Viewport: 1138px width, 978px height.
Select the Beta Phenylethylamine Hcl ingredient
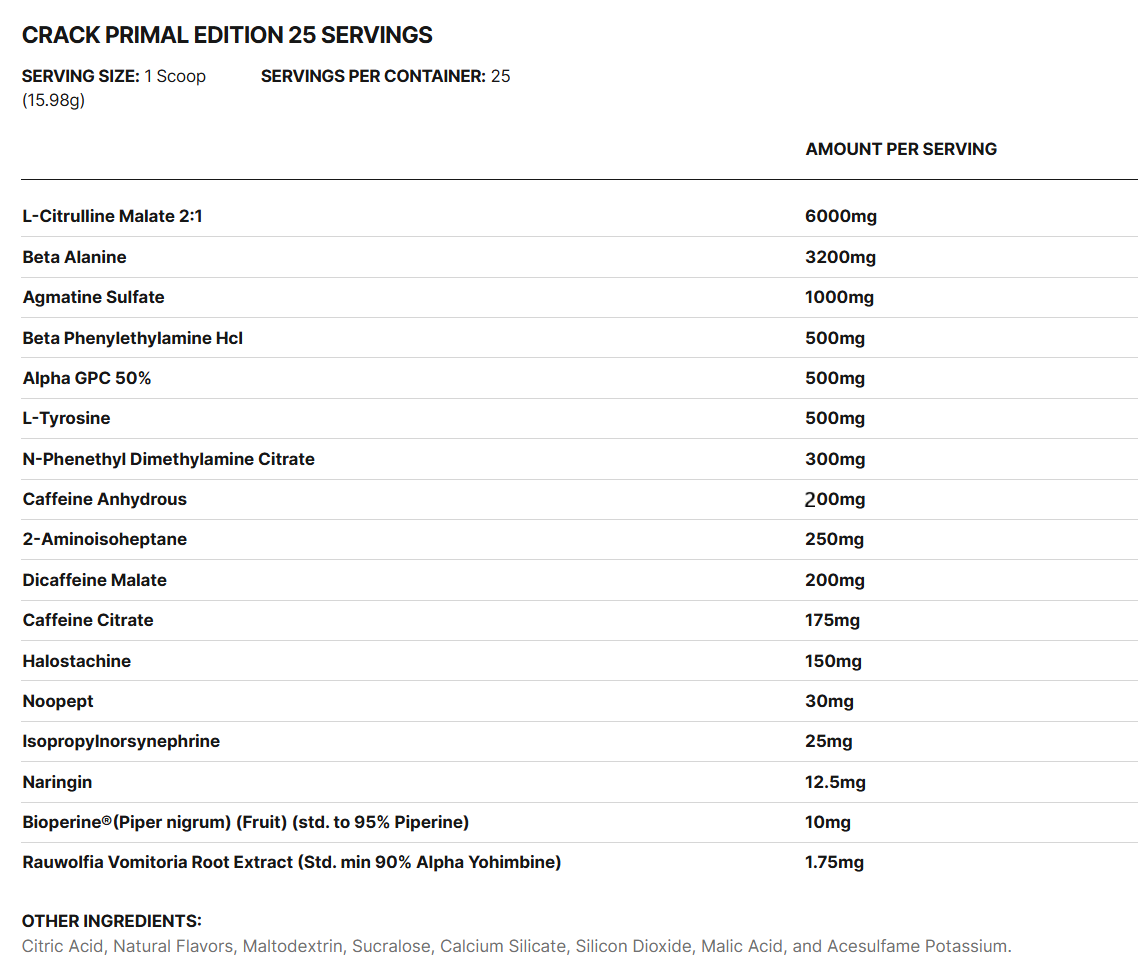click(133, 338)
